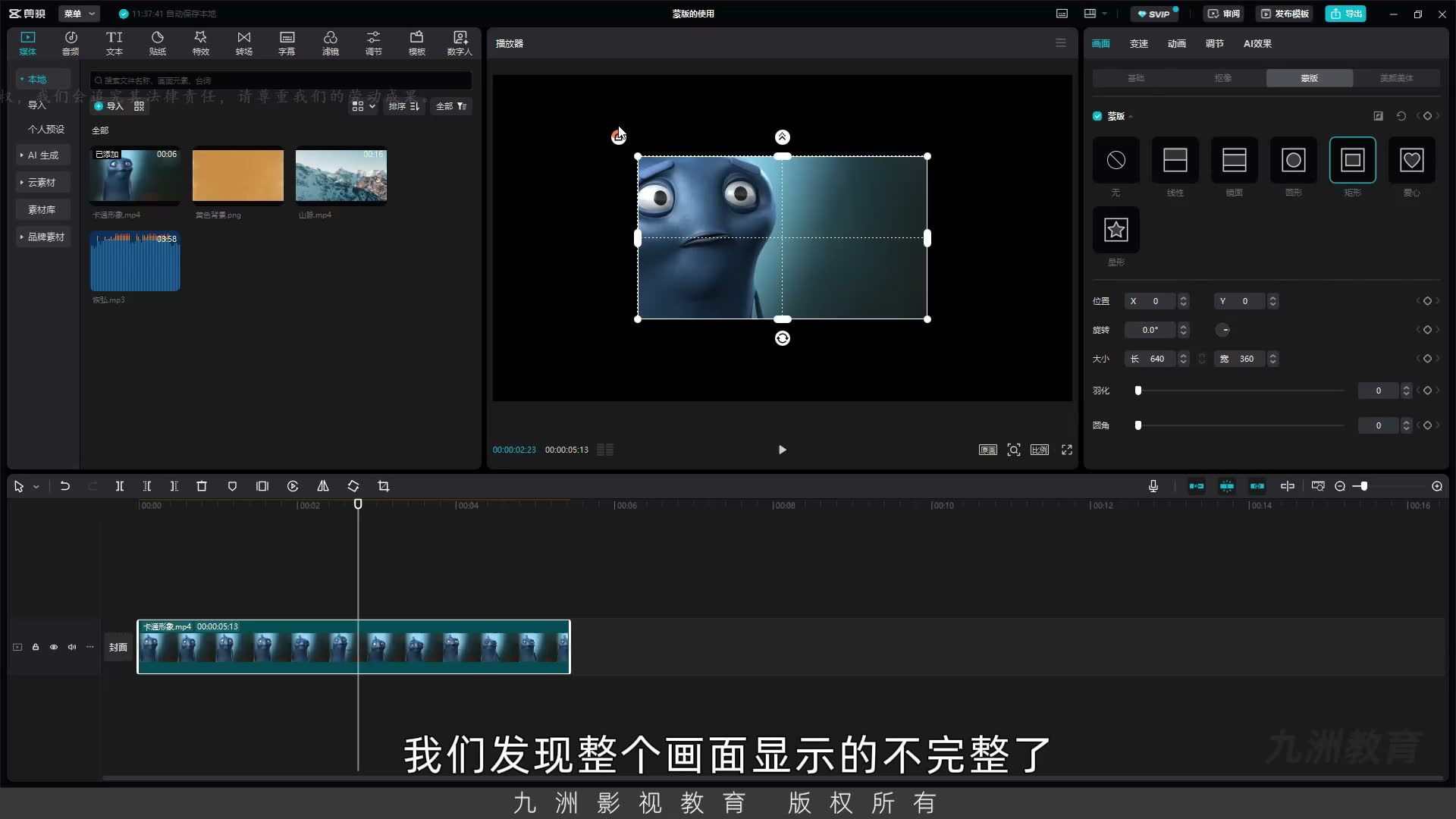Image resolution: width=1456 pixels, height=819 pixels.
Task: Play the preview video
Action: (x=783, y=450)
